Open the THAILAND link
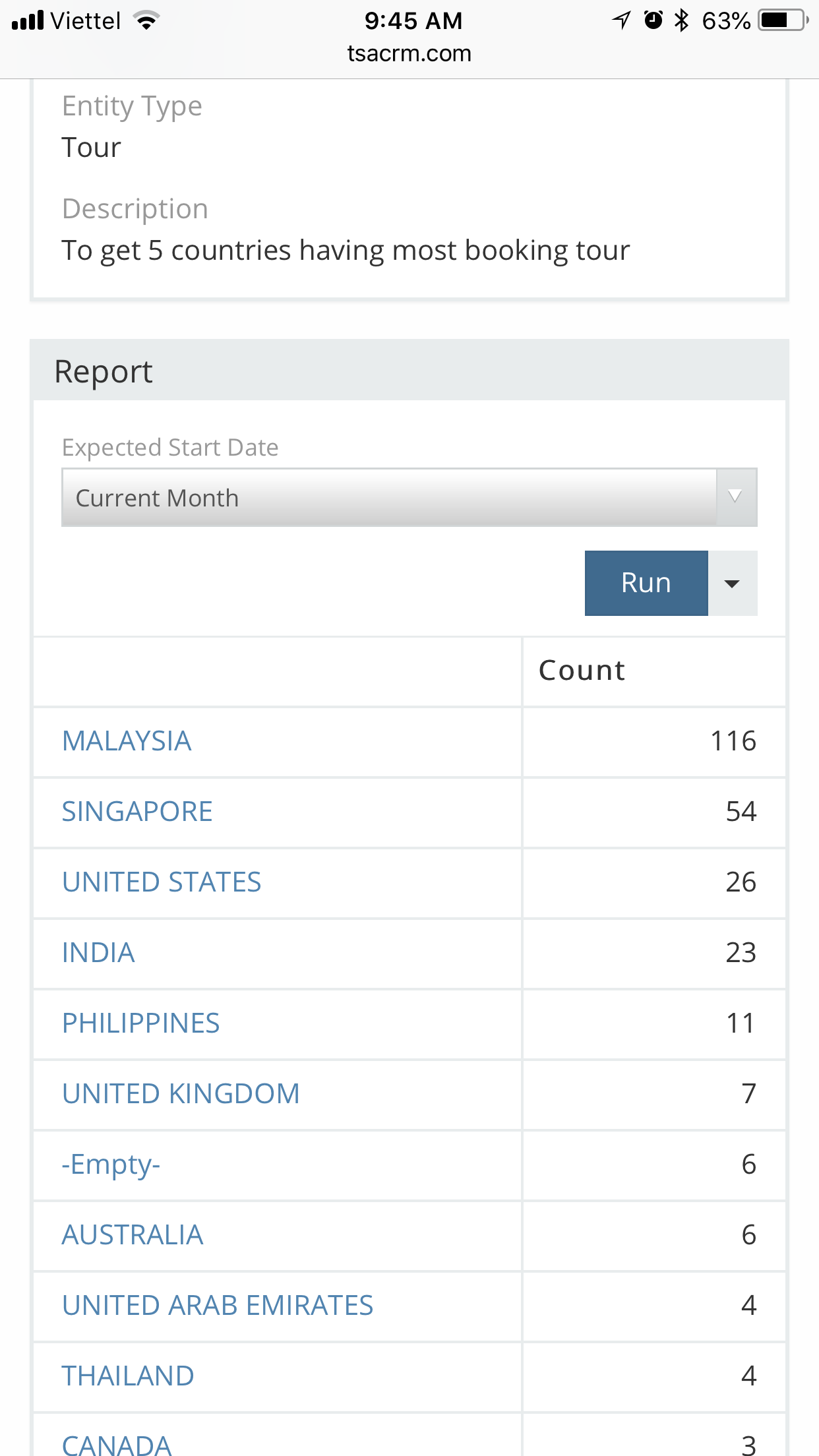Screen dimensions: 819x1456 [128, 1376]
